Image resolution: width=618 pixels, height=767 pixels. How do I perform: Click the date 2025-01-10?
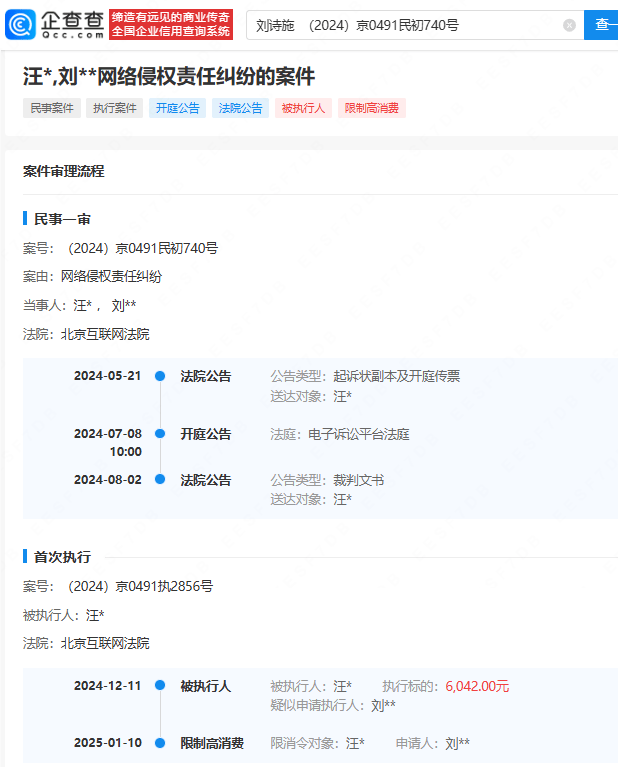[108, 743]
